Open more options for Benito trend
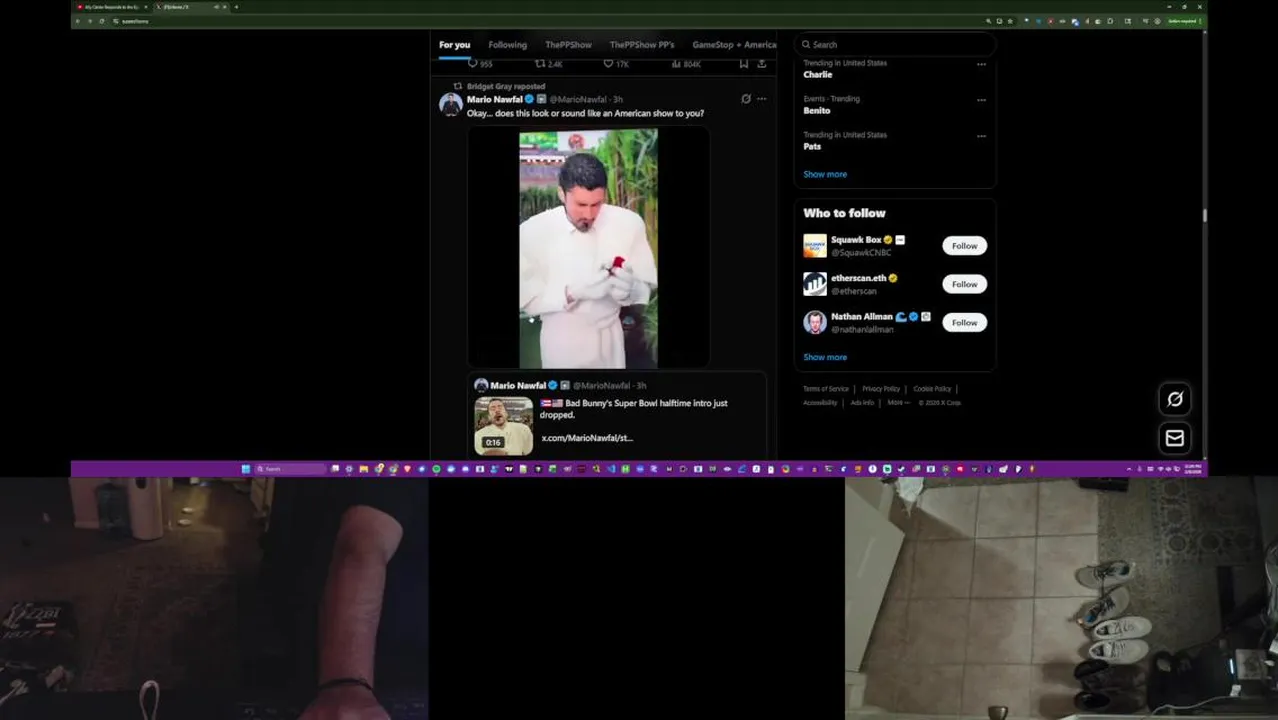The width and height of the screenshot is (1278, 720). click(981, 100)
